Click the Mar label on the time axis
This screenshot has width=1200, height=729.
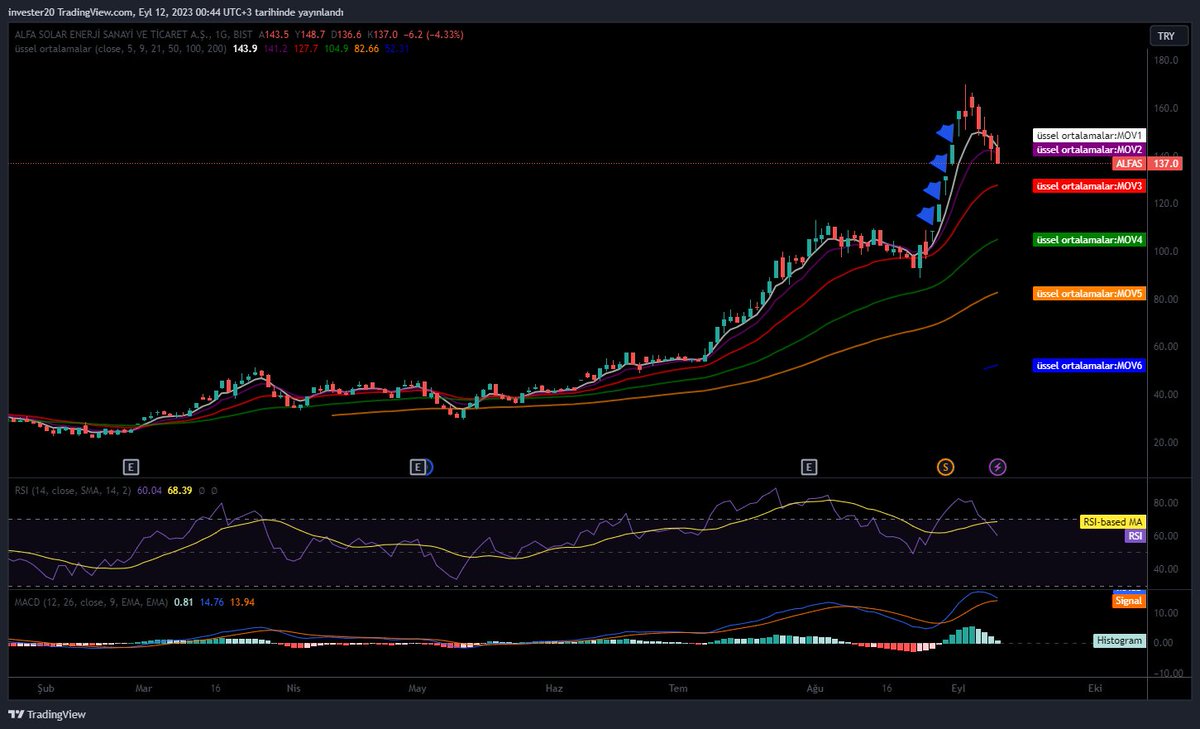point(144,689)
